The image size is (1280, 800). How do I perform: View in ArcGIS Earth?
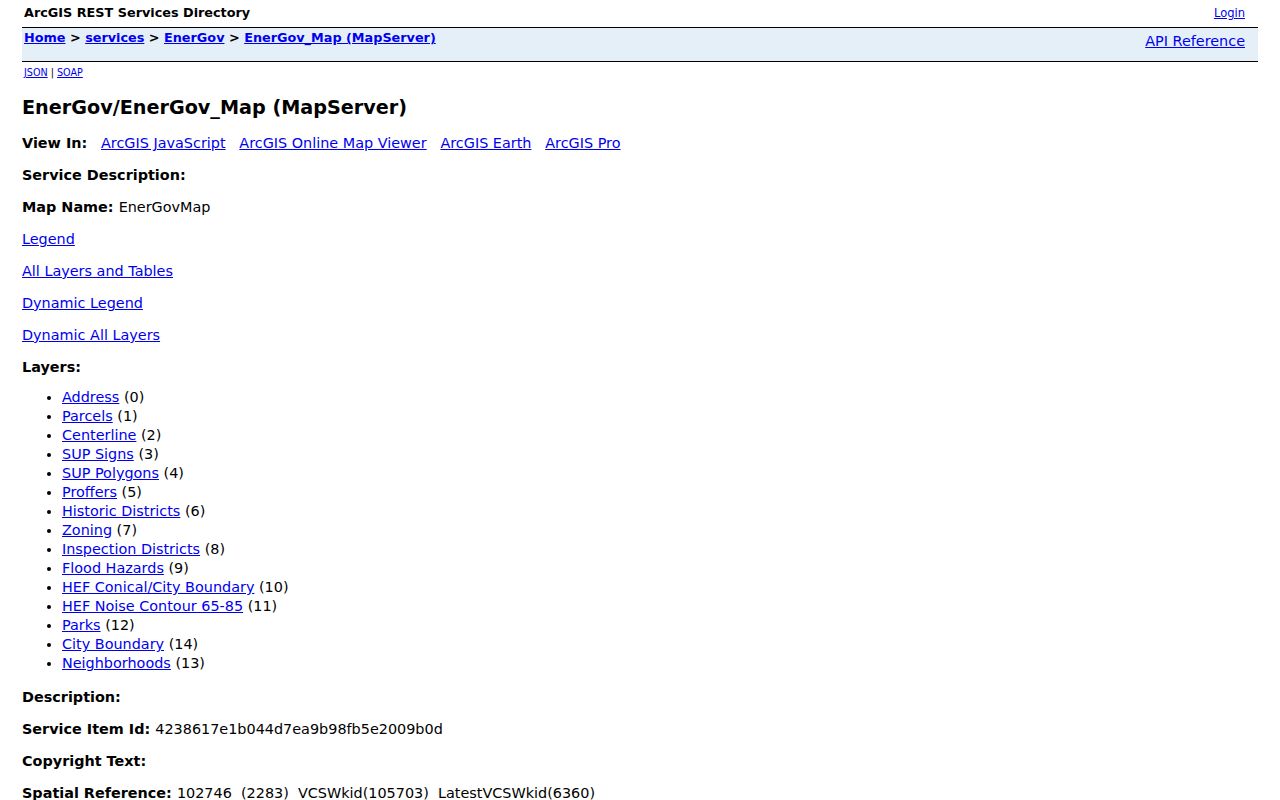click(x=486, y=143)
